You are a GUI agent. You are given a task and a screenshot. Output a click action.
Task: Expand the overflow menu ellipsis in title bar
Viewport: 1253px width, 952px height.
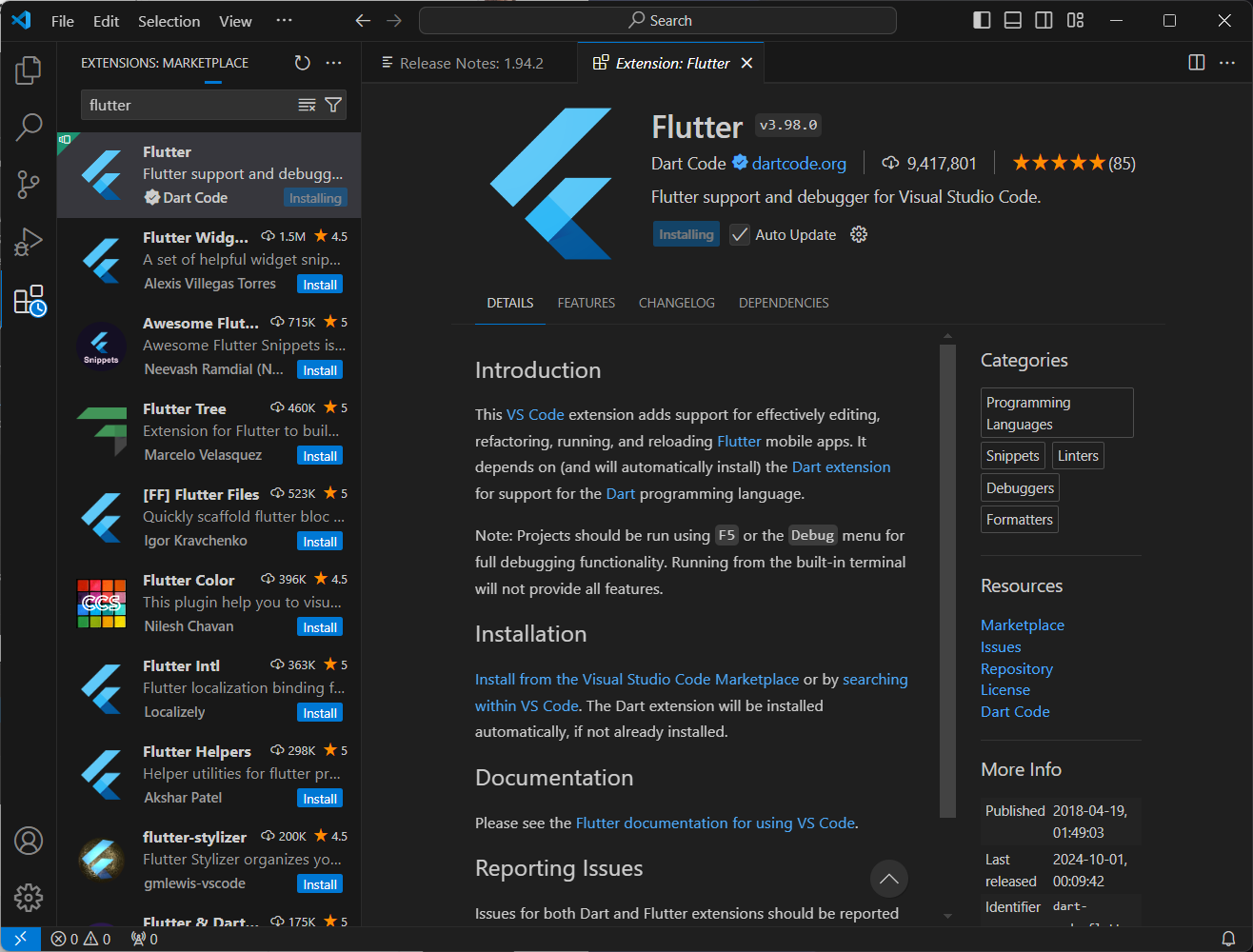click(284, 21)
